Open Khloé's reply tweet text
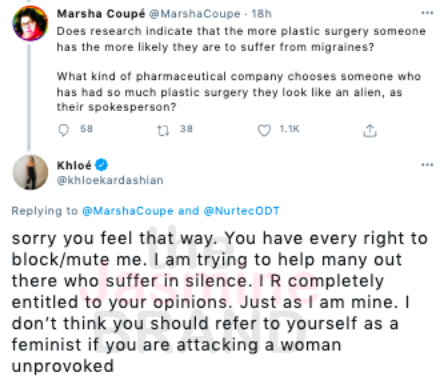The width and height of the screenshot is (445, 383). [219, 302]
